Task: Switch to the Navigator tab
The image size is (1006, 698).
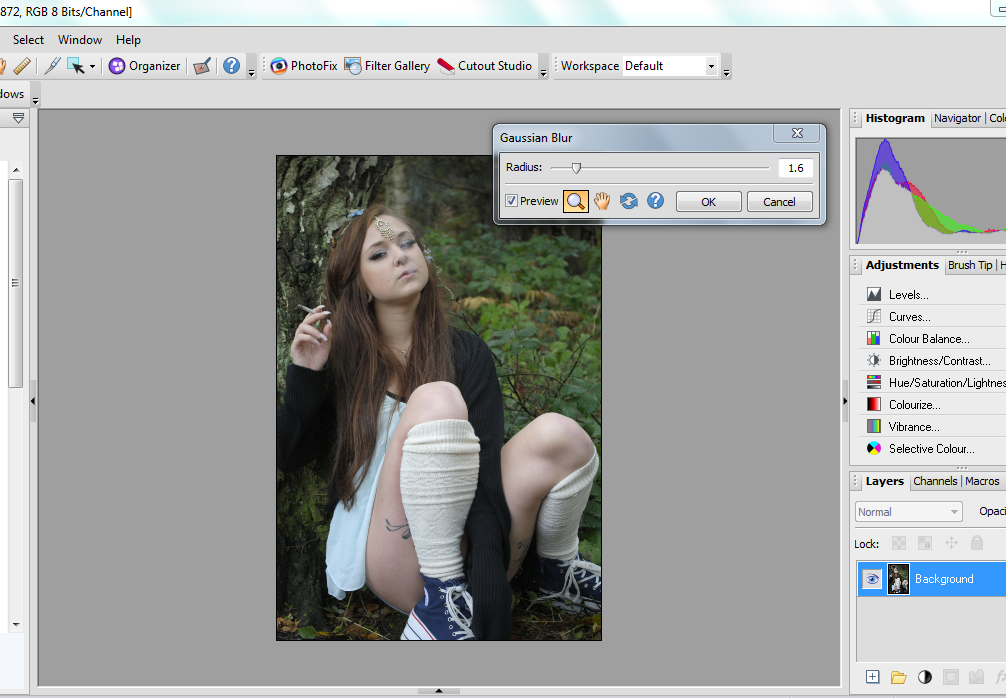Action: coord(957,118)
